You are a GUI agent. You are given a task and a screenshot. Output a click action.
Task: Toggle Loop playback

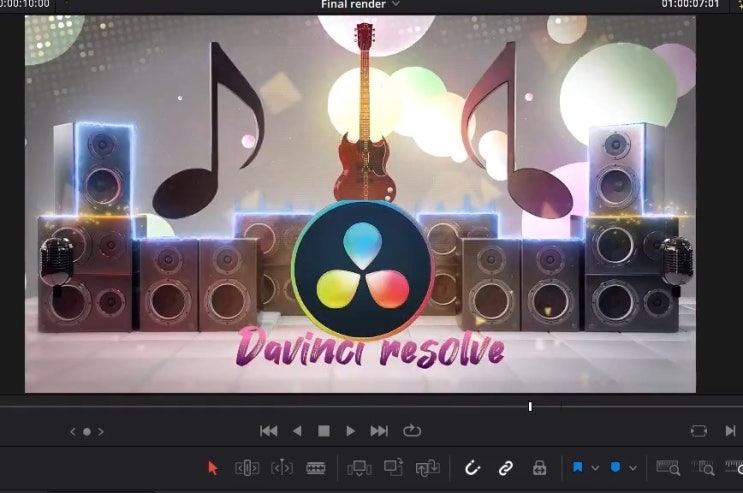(x=412, y=430)
